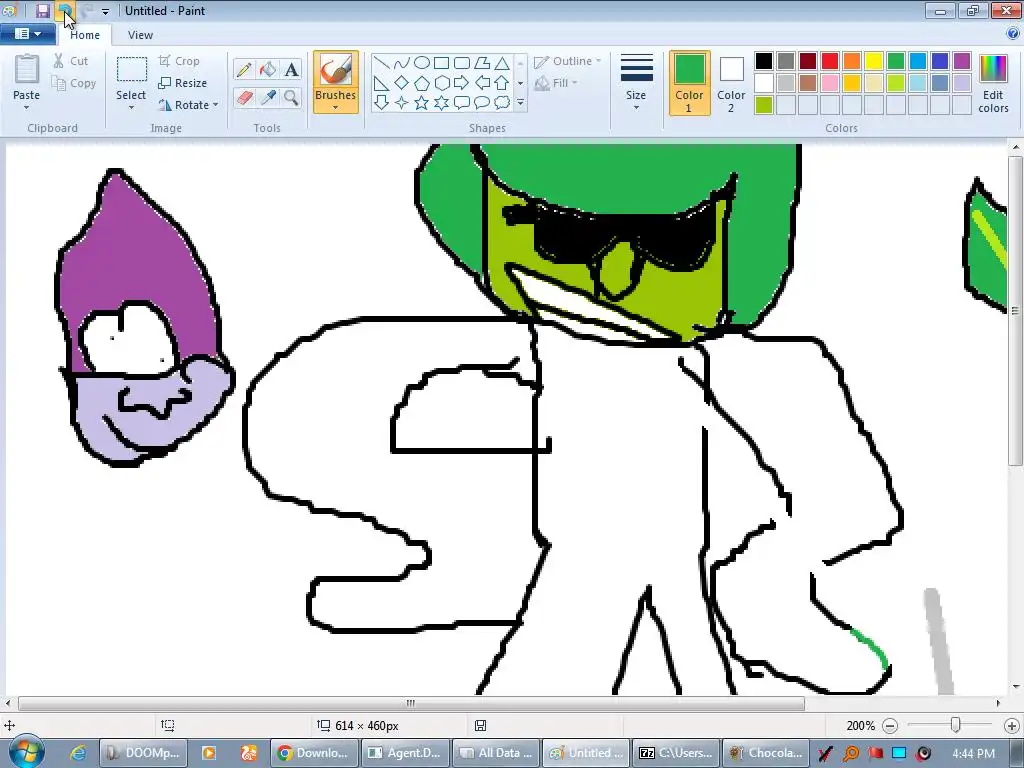The width and height of the screenshot is (1024, 768).
Task: Open the Windows Start button
Action: click(x=25, y=752)
